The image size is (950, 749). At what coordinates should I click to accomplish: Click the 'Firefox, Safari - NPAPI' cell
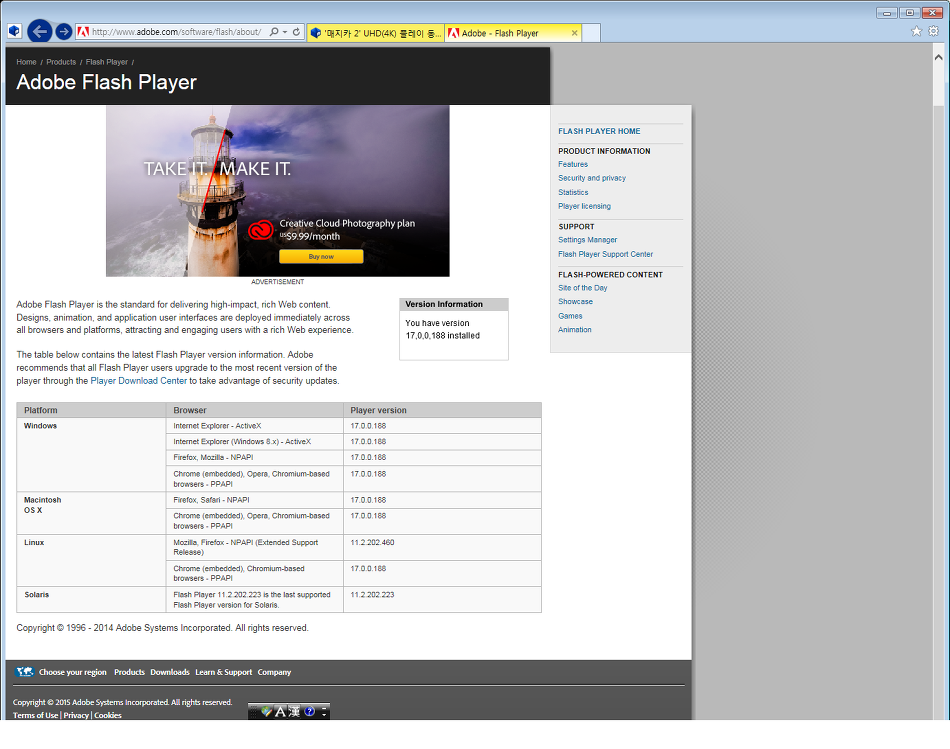pos(254,500)
